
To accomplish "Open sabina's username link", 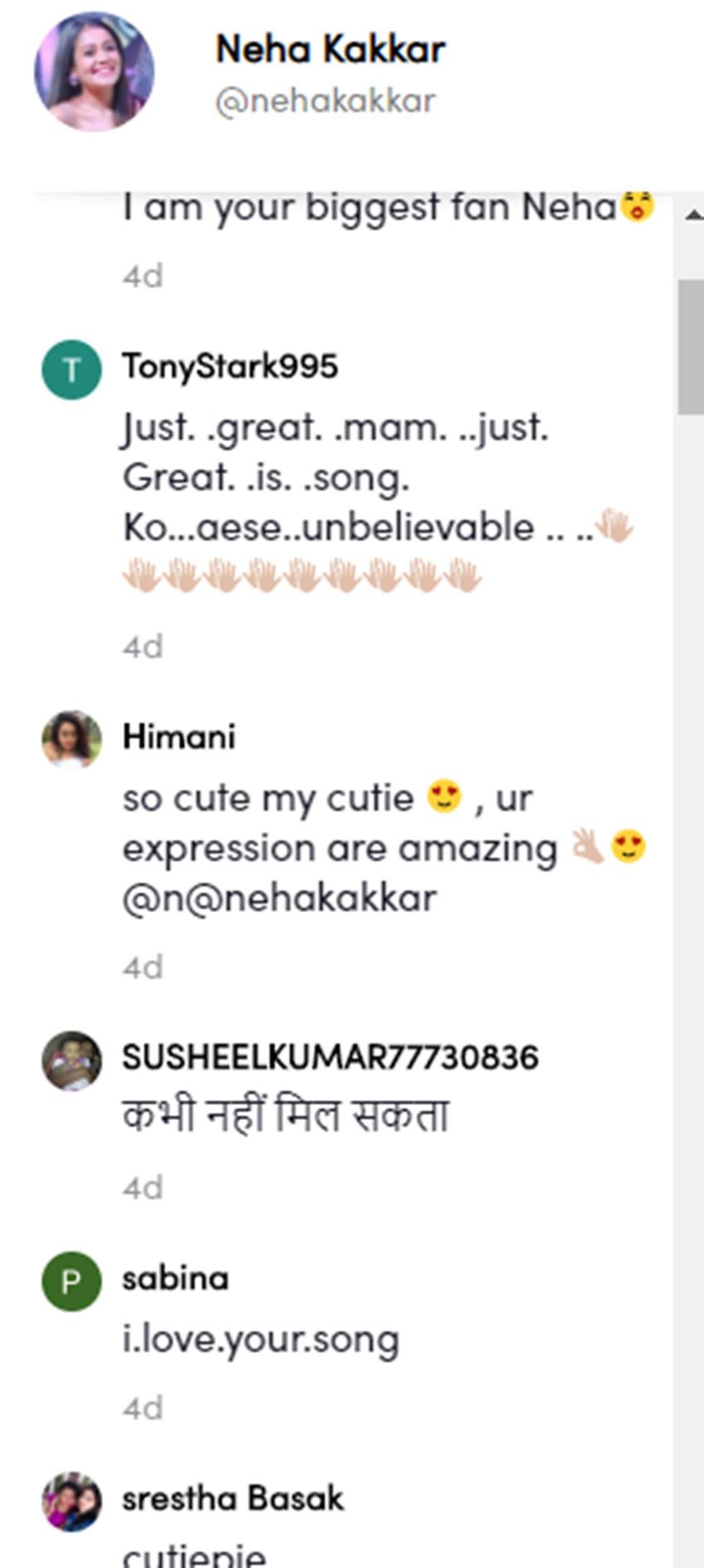I will (x=176, y=1278).
